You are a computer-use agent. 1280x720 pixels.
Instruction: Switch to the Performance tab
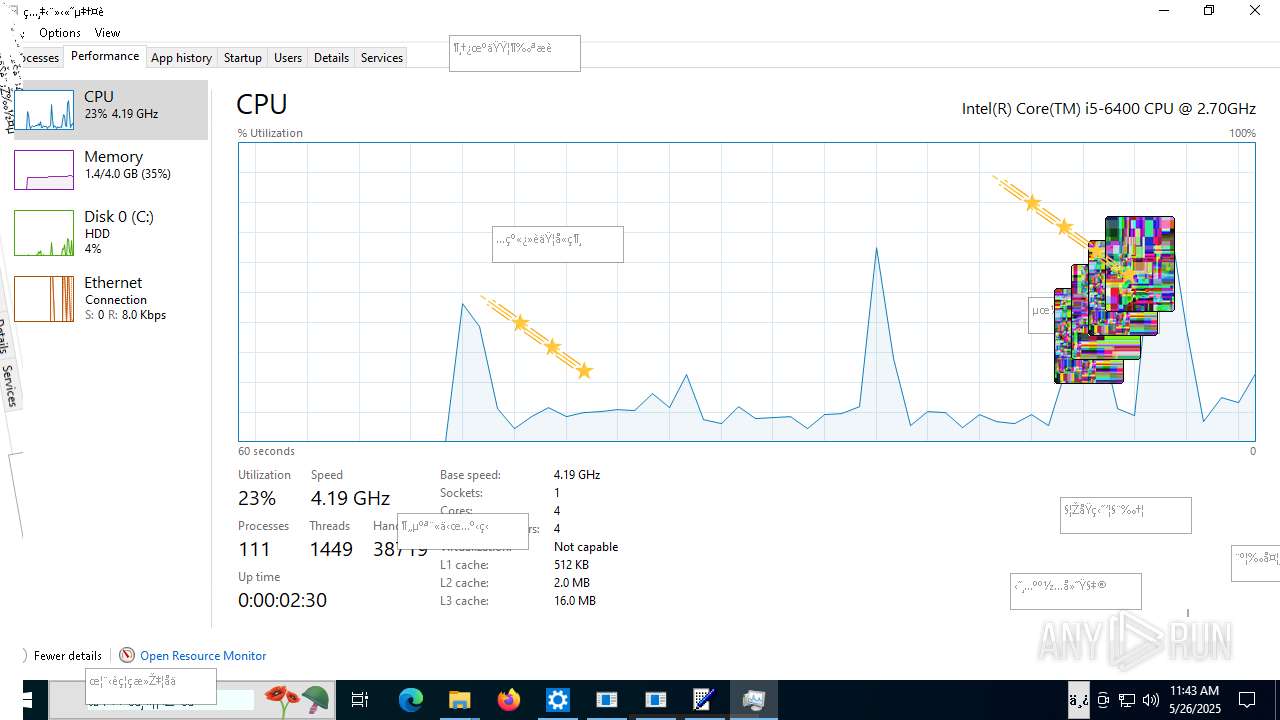click(x=105, y=57)
